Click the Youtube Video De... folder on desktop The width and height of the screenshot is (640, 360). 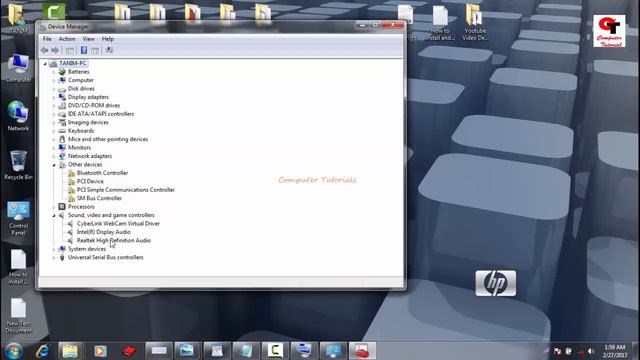475,22
